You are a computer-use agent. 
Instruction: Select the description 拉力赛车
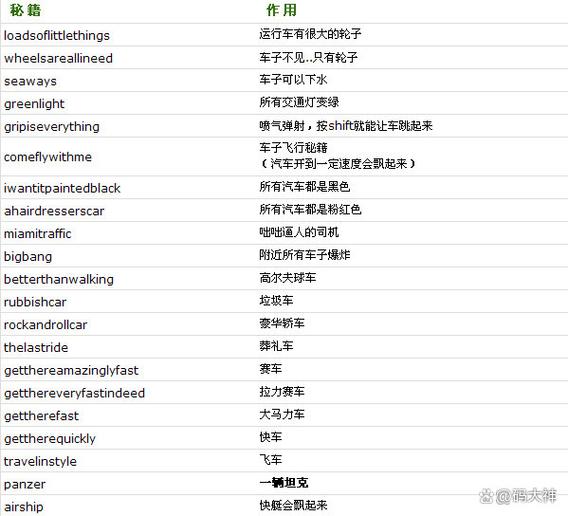point(282,392)
